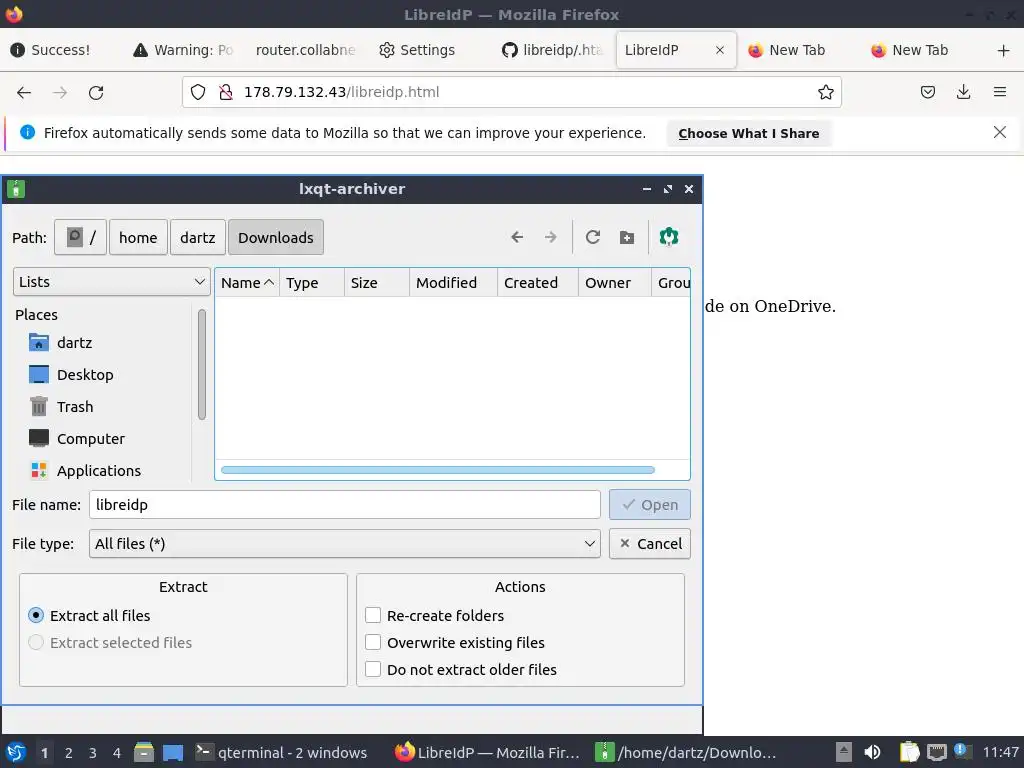Close the LibreIdP tab

click(x=720, y=50)
